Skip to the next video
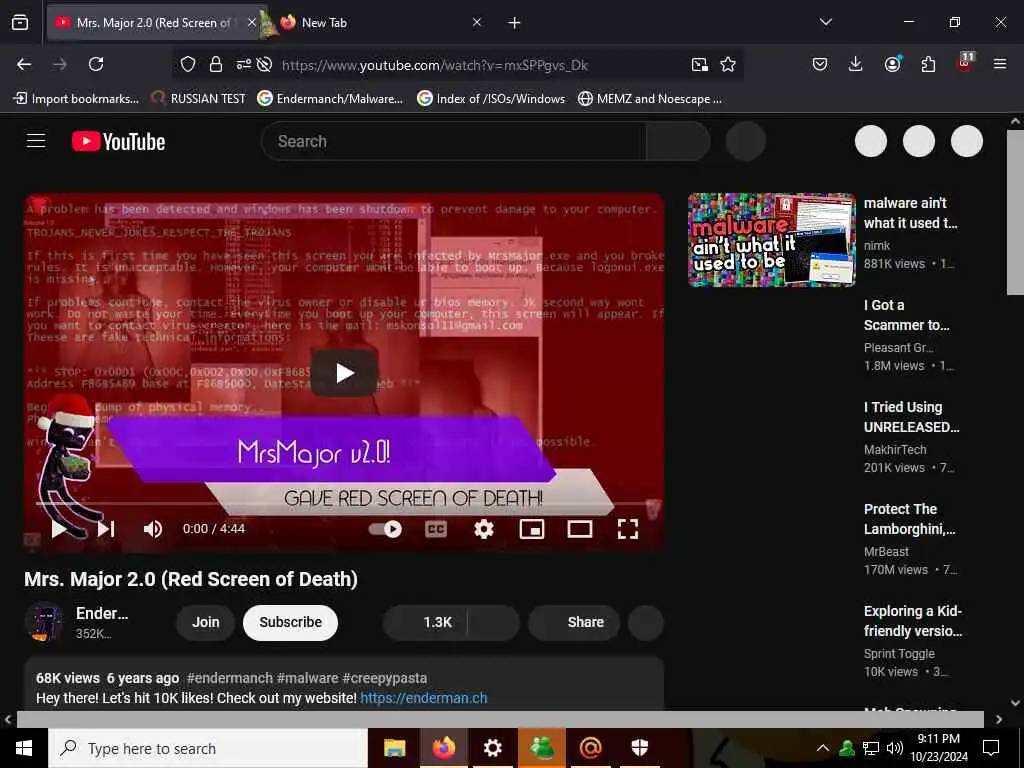 (x=106, y=529)
